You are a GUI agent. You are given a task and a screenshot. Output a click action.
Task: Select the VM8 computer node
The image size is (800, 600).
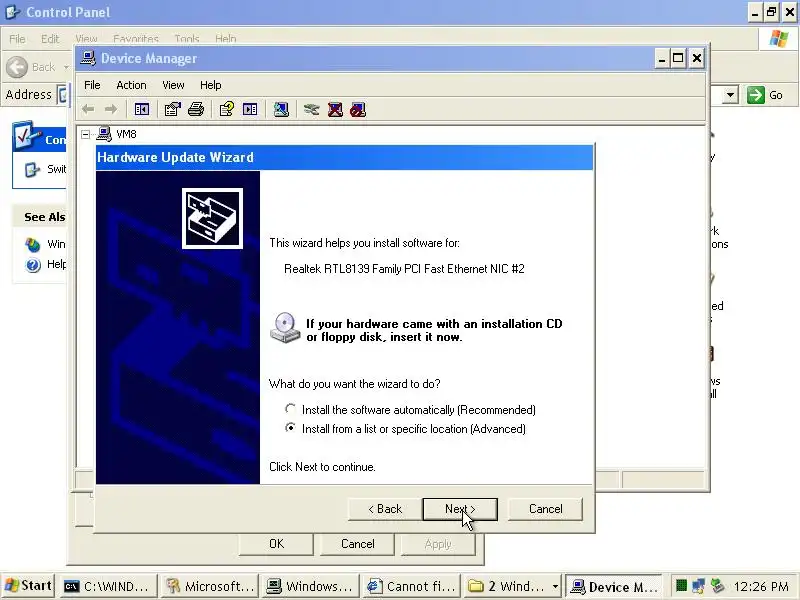pyautogui.click(x=126, y=134)
